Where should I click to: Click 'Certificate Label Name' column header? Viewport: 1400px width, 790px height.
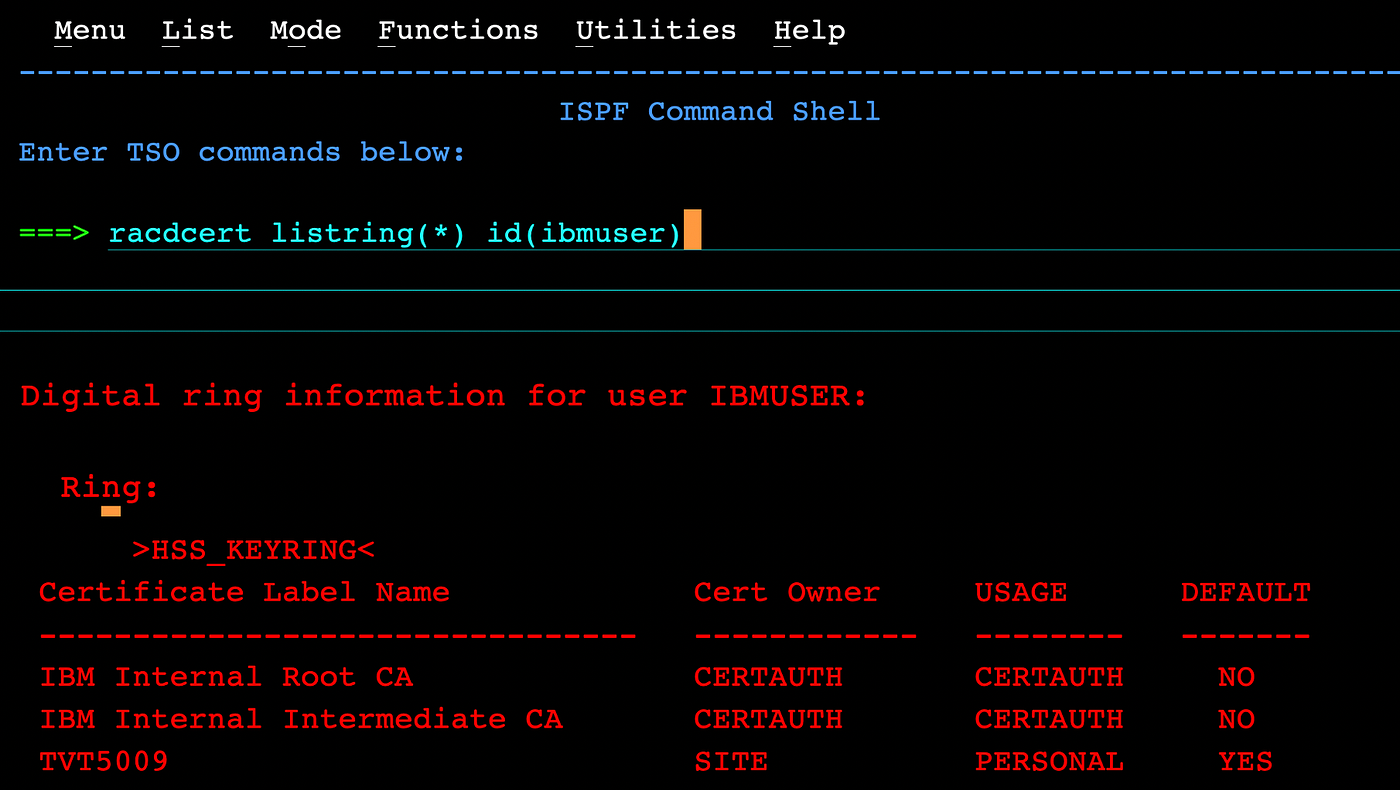pos(244,592)
